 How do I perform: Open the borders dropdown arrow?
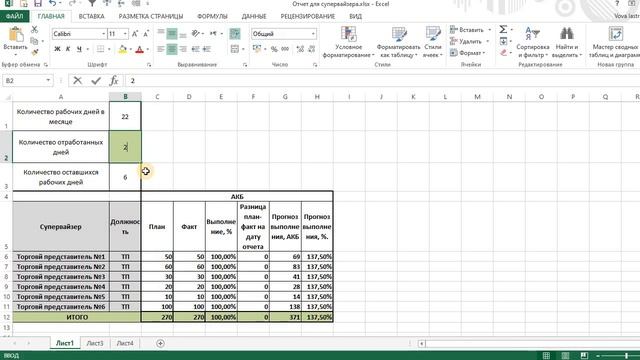tap(109, 49)
